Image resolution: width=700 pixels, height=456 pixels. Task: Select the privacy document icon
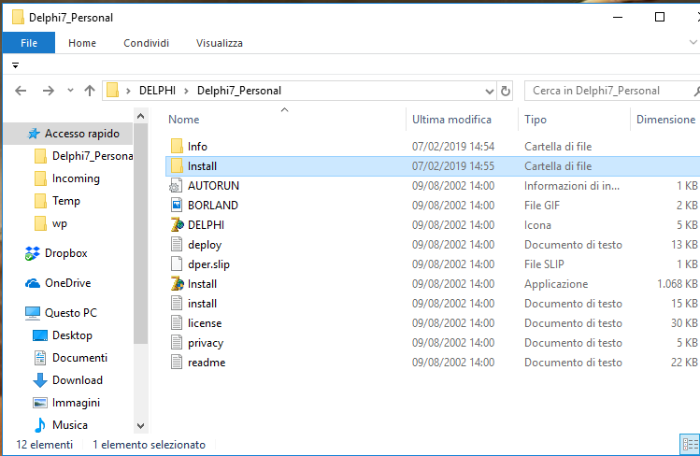point(177,343)
